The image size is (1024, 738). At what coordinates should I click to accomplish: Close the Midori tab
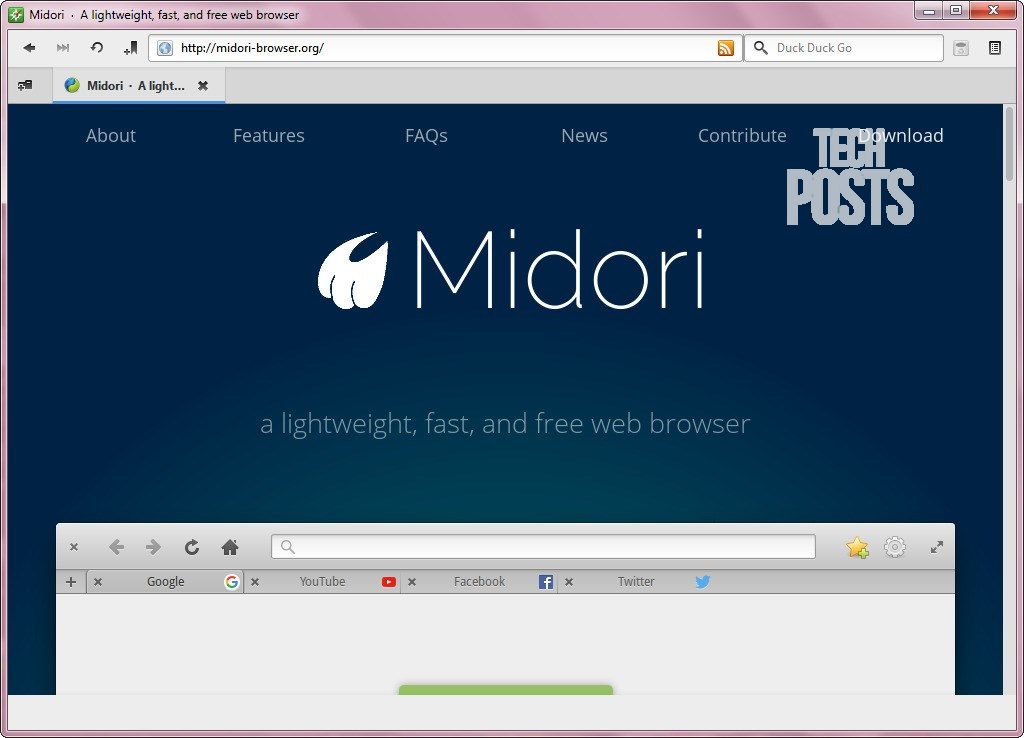[x=203, y=86]
